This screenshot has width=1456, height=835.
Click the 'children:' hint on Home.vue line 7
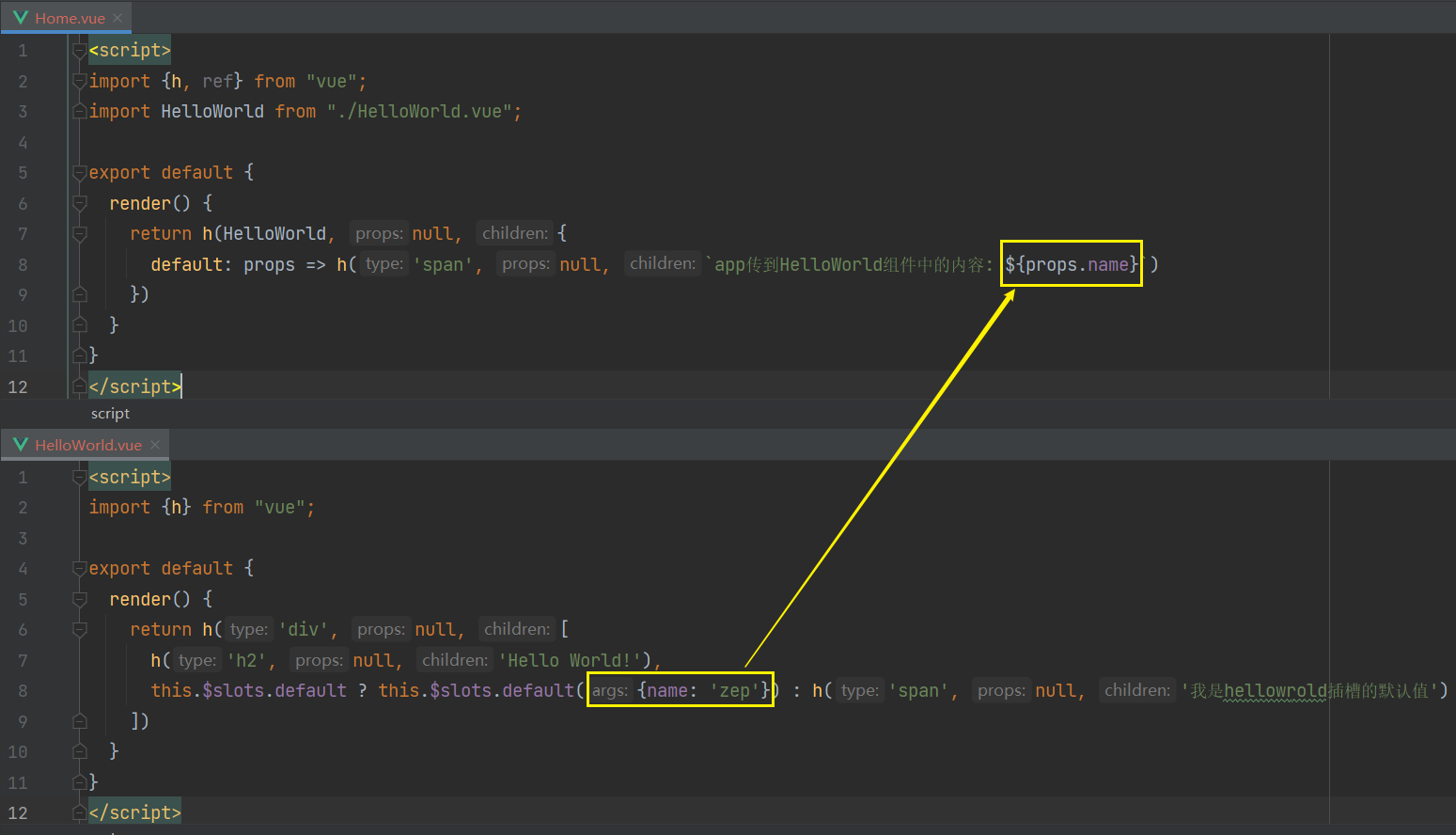(514, 233)
